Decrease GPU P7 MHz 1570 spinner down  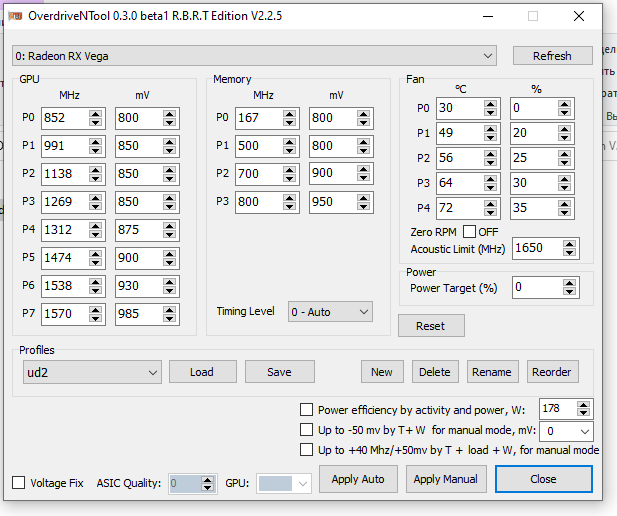[x=95, y=318]
